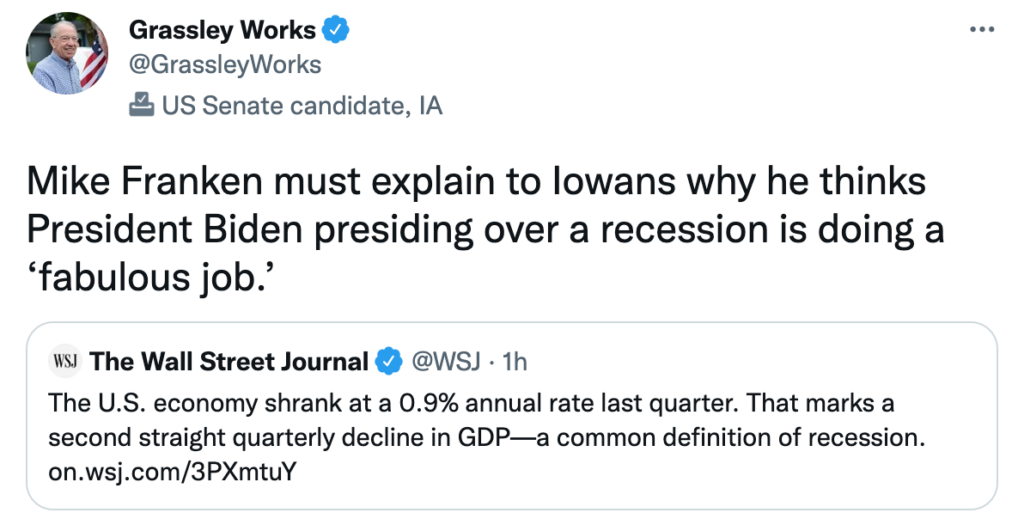Click the blue verified badge beside Grassley Works
The width and height of the screenshot is (1024, 531).
[x=335, y=30]
